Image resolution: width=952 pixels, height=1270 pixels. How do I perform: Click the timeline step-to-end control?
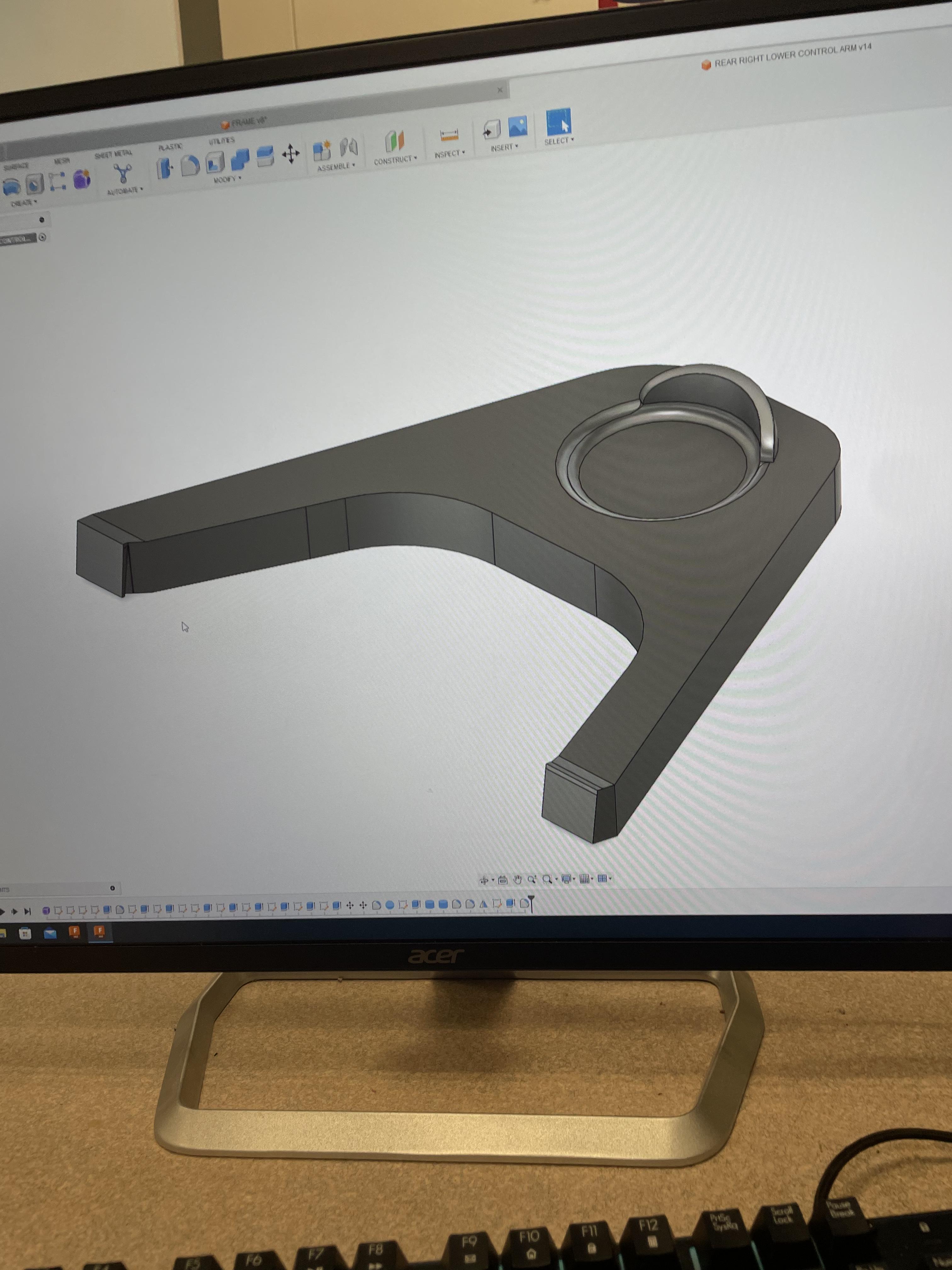click(x=27, y=911)
